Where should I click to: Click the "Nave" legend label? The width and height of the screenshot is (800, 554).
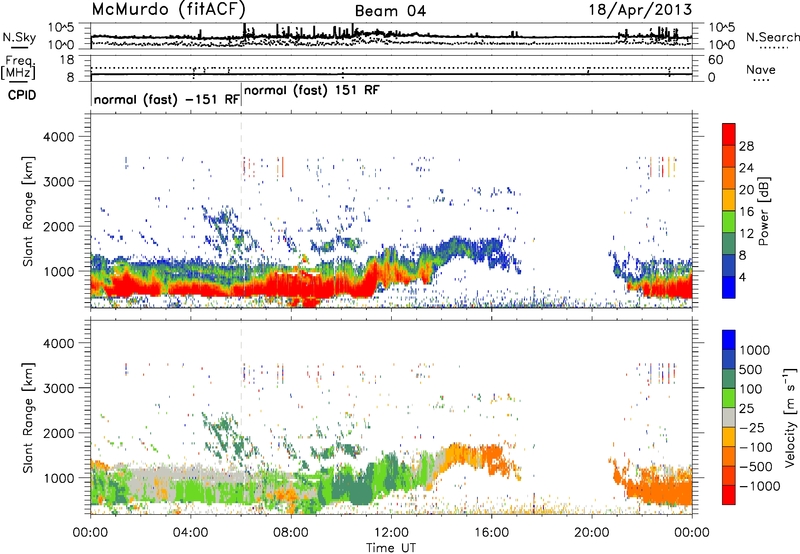[x=761, y=69]
